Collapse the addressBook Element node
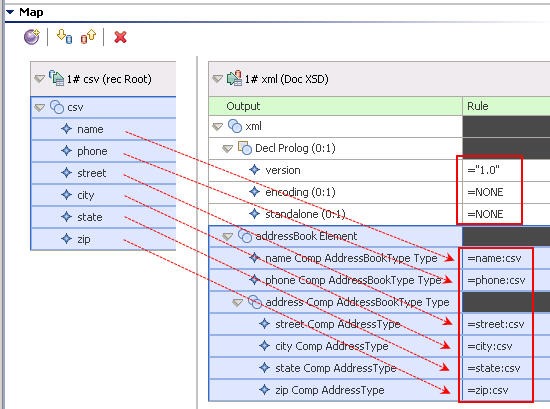The height and width of the screenshot is (409, 550). 228,237
